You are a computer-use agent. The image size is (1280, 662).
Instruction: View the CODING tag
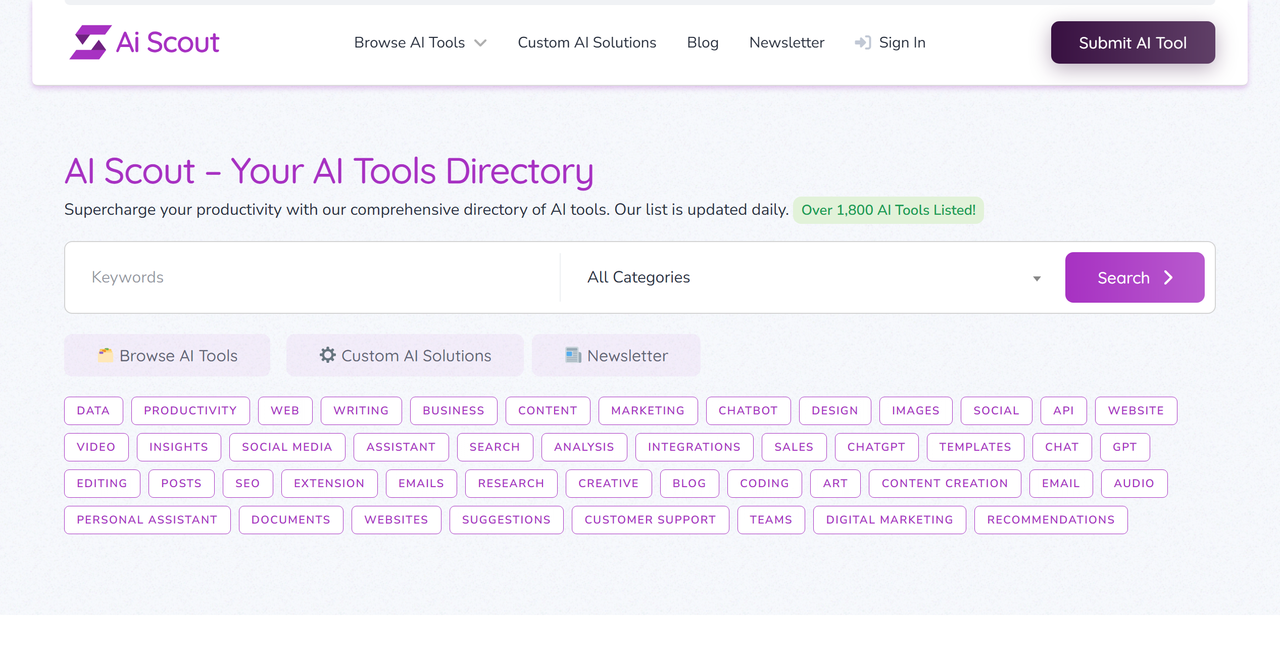tap(764, 483)
